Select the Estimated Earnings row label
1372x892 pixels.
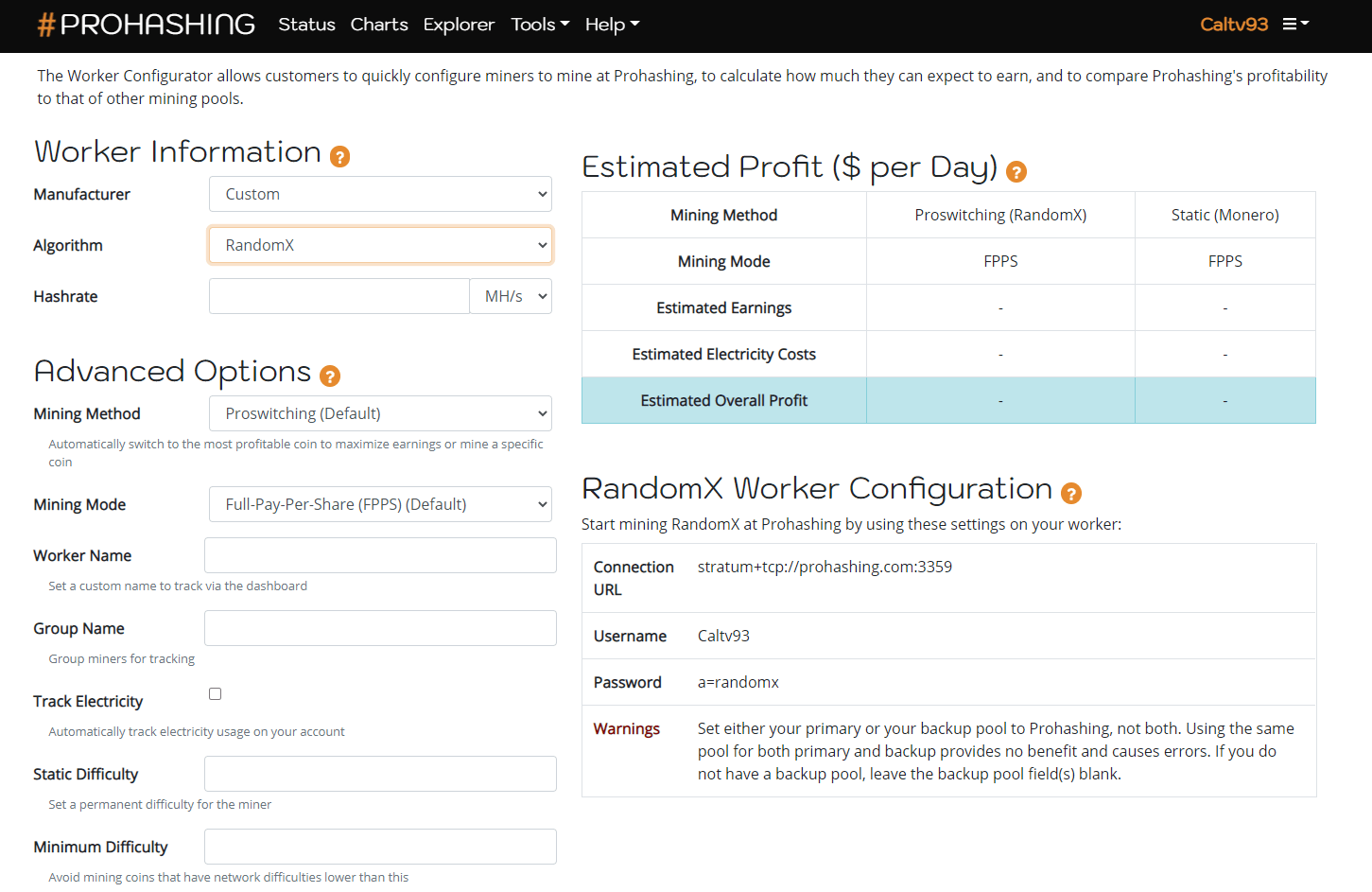[724, 307]
